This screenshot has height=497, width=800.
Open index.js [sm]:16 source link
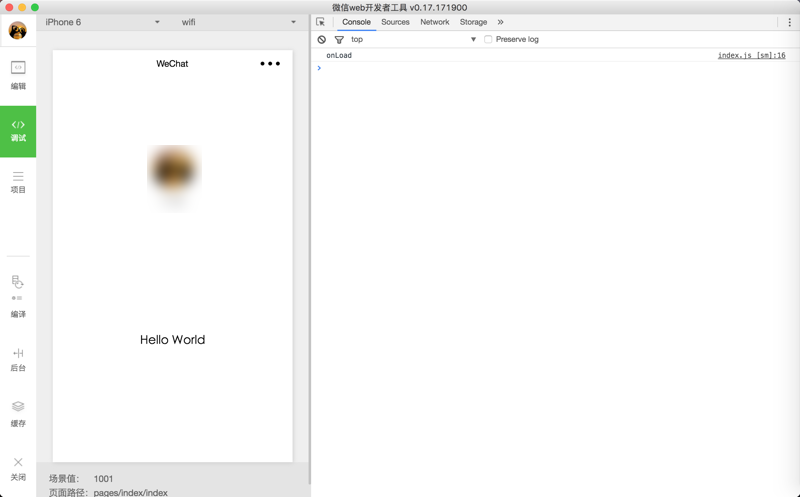click(x=752, y=55)
